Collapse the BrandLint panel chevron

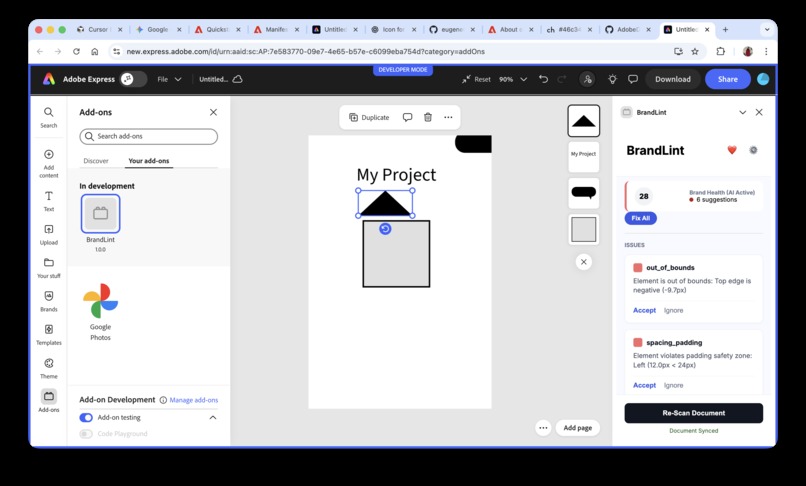[x=742, y=112]
